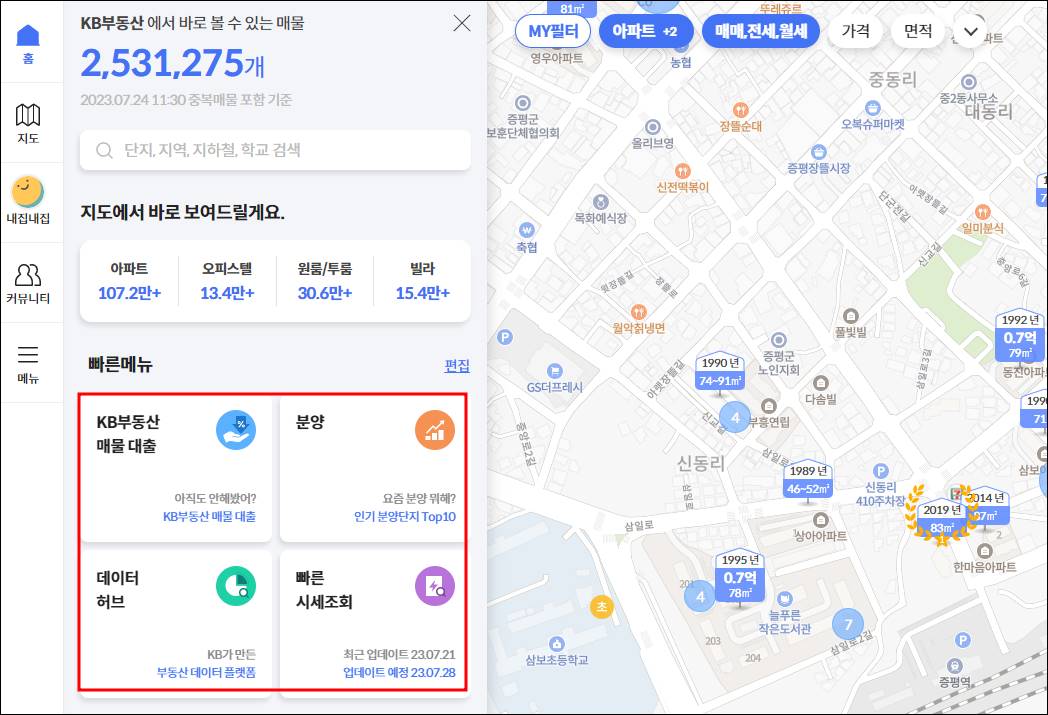Open the 가격 price filter
The width and height of the screenshot is (1048, 715).
856,31
